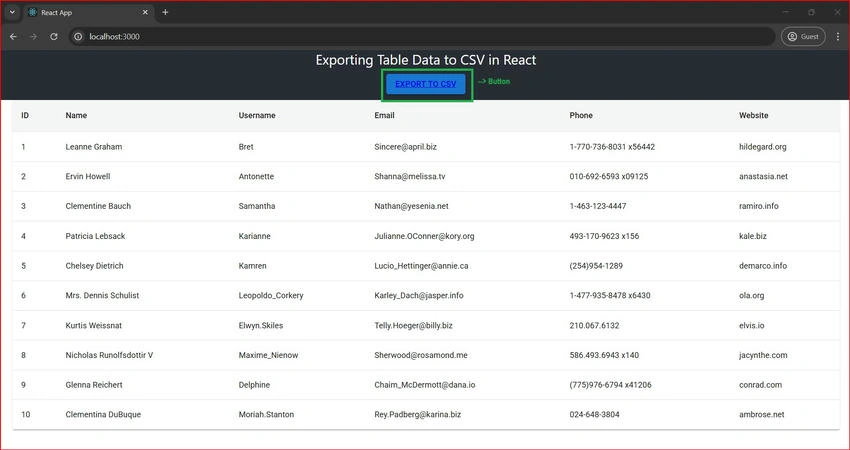Click the email Shanna@melissa.tv
Image resolution: width=850 pixels, height=450 pixels.
click(x=410, y=176)
